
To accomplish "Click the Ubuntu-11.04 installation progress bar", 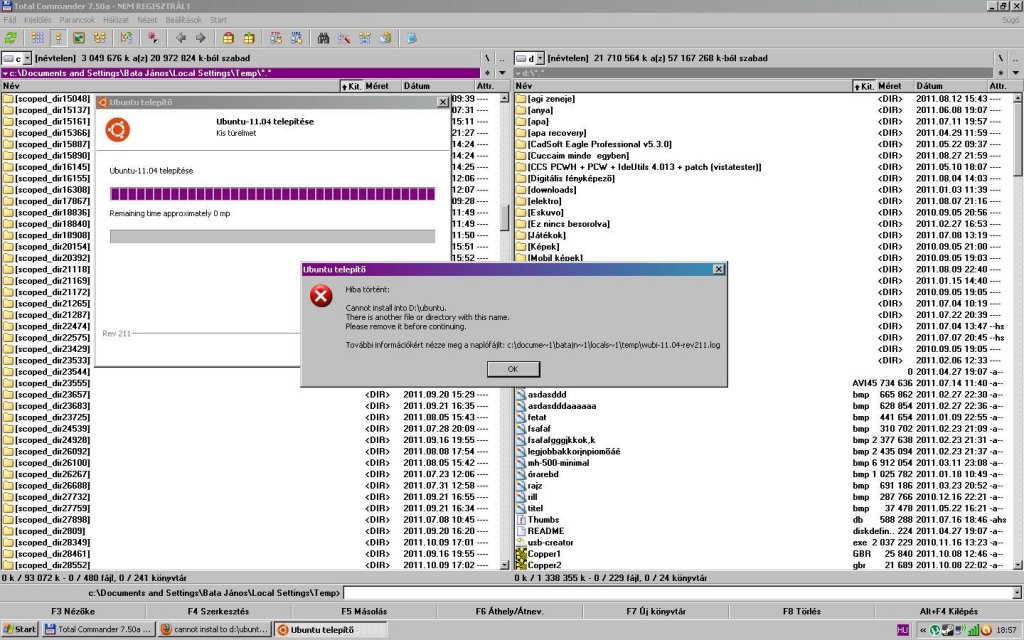I will [x=272, y=193].
